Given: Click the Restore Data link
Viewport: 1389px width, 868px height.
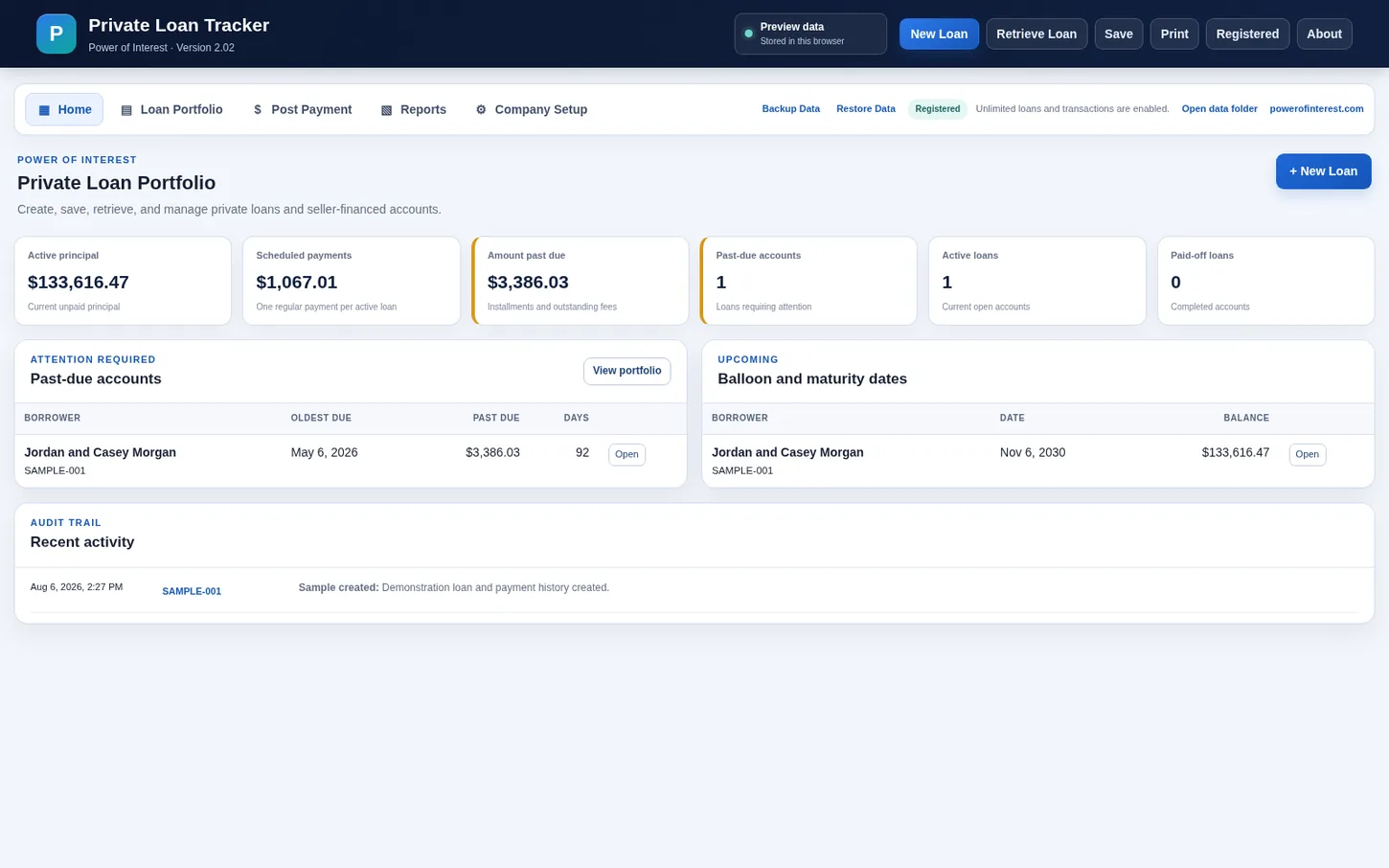Looking at the screenshot, I should (x=866, y=109).
